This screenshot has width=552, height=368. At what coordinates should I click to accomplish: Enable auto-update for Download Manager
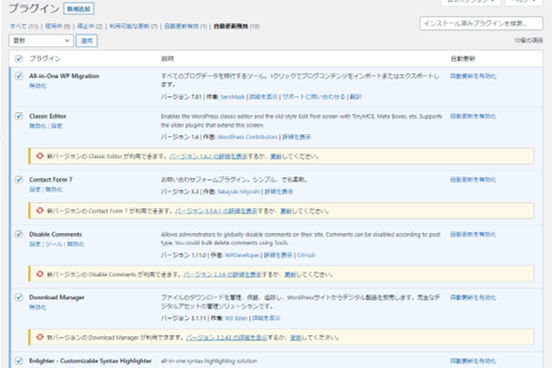tap(473, 297)
